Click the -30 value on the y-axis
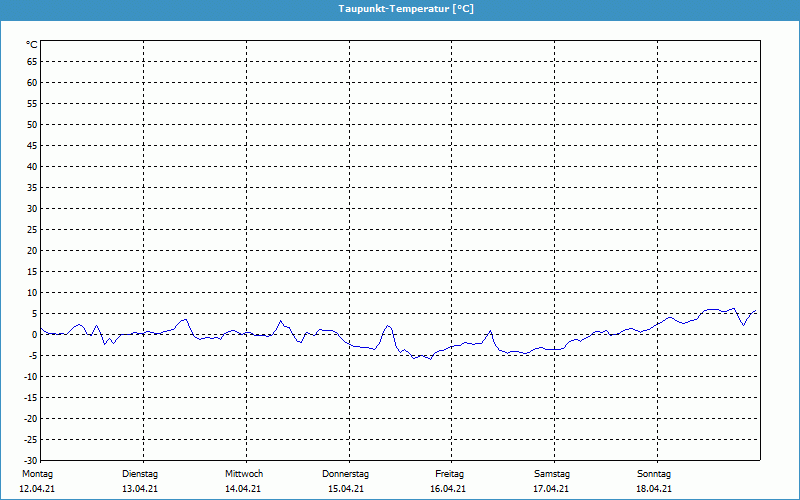The height and width of the screenshot is (500, 800). (x=31, y=461)
